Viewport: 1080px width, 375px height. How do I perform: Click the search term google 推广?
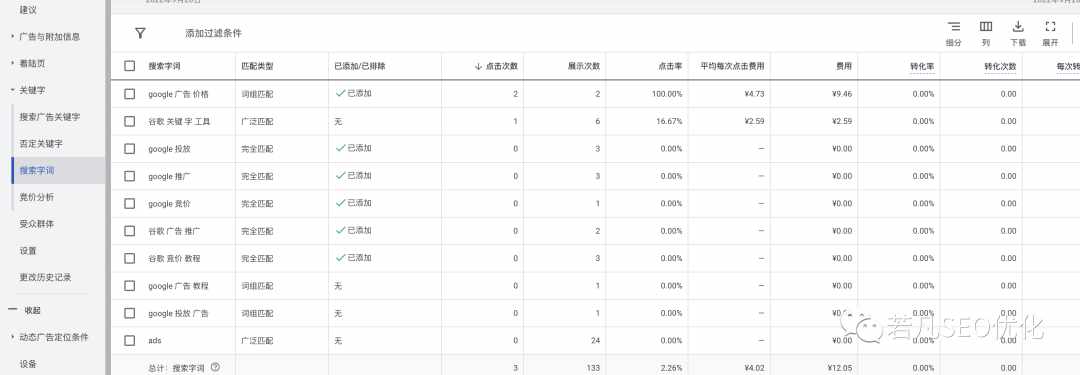click(169, 176)
